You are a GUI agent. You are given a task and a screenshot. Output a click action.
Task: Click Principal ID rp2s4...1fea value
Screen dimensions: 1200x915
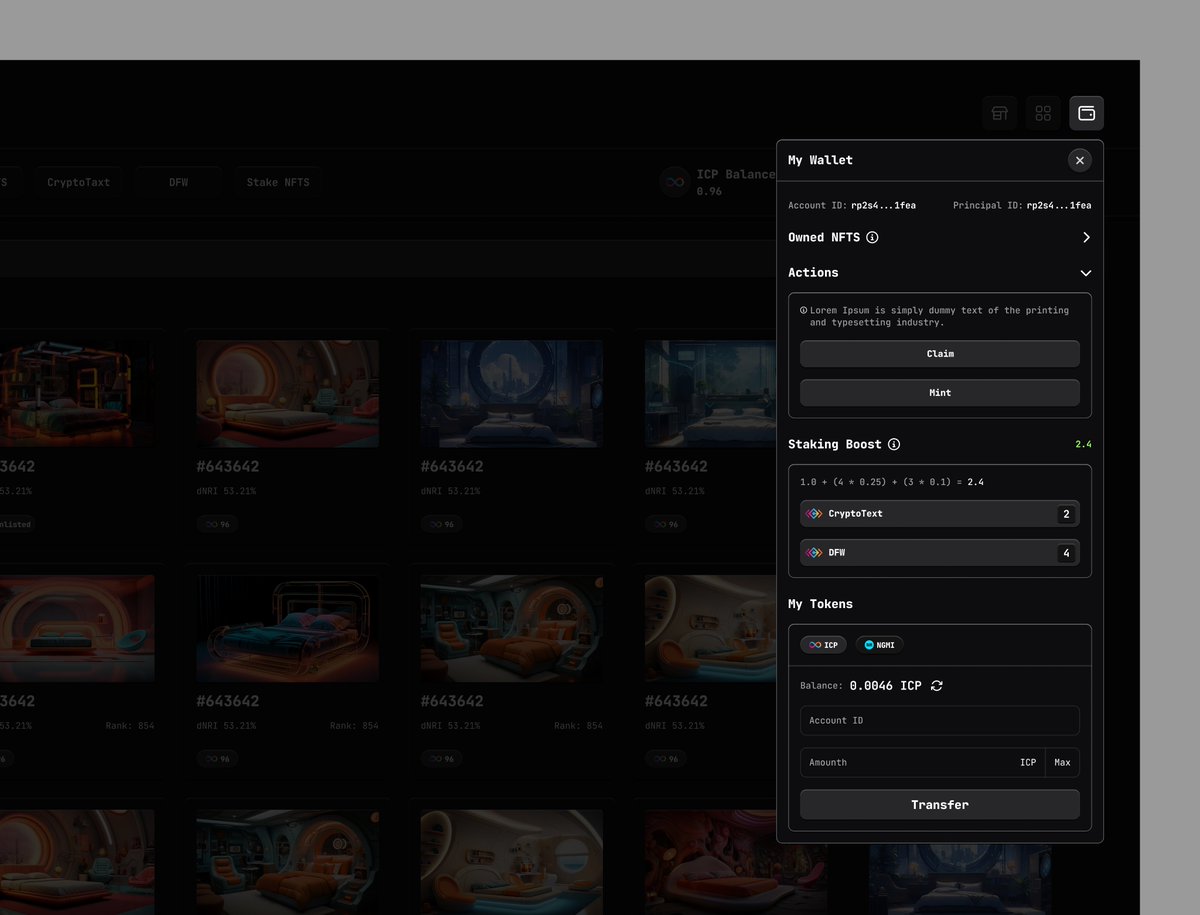pyautogui.click(x=1059, y=205)
